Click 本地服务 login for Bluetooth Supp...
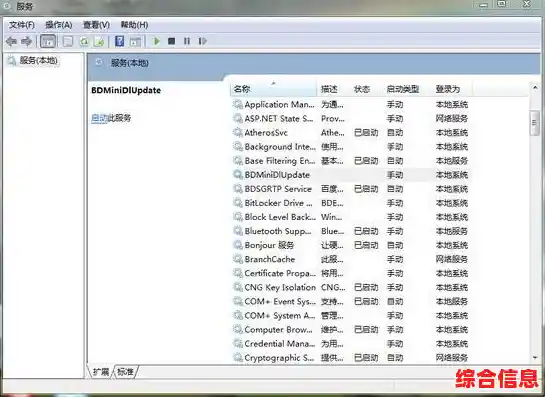Image resolution: width=545 pixels, height=397 pixels. 452,231
